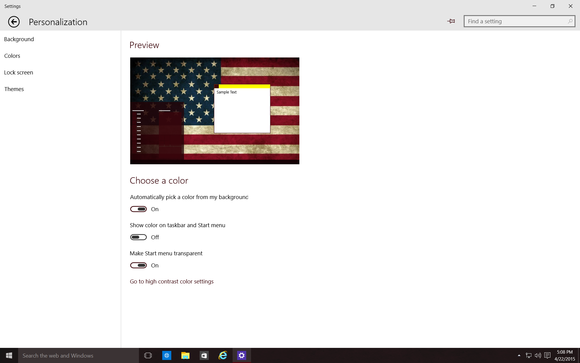Open Action Center notifications icon

547,356
